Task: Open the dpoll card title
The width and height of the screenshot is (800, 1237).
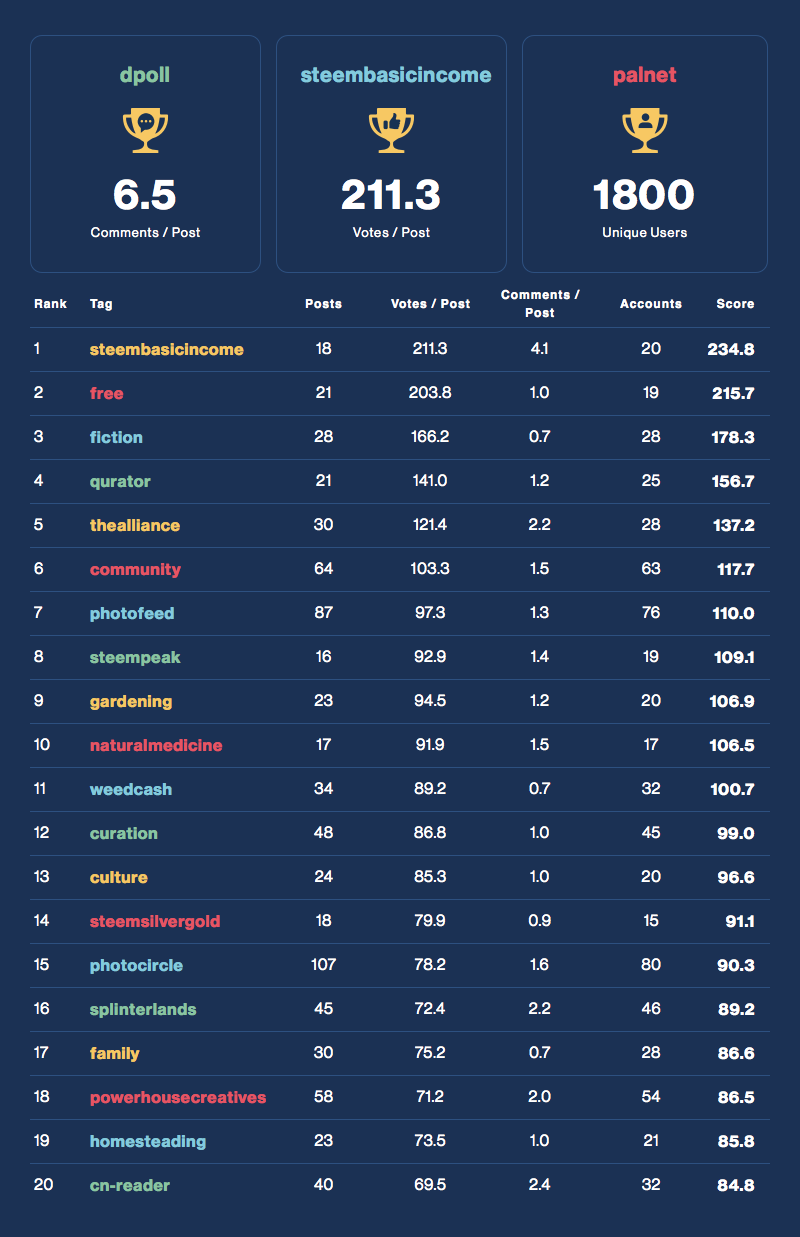Action: [x=145, y=75]
